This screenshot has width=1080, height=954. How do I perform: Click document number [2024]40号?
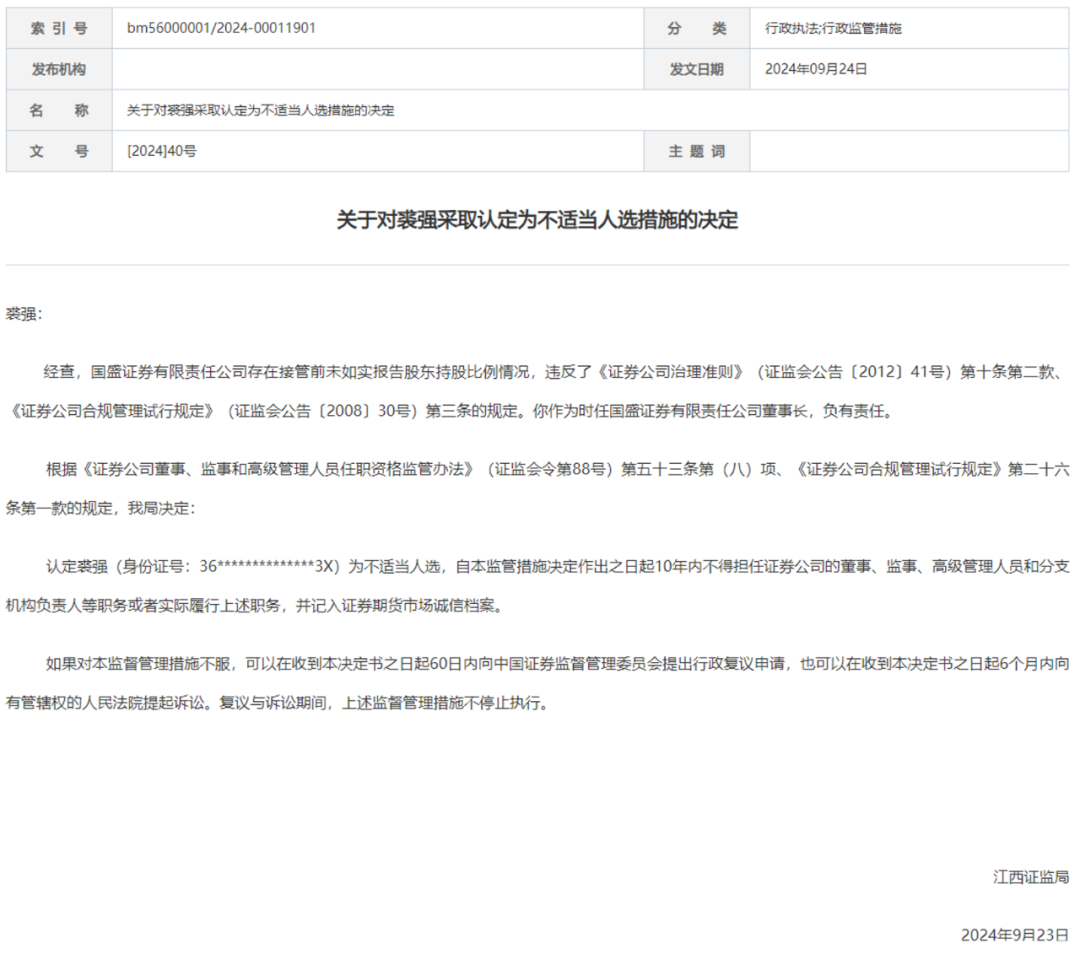tap(162, 152)
